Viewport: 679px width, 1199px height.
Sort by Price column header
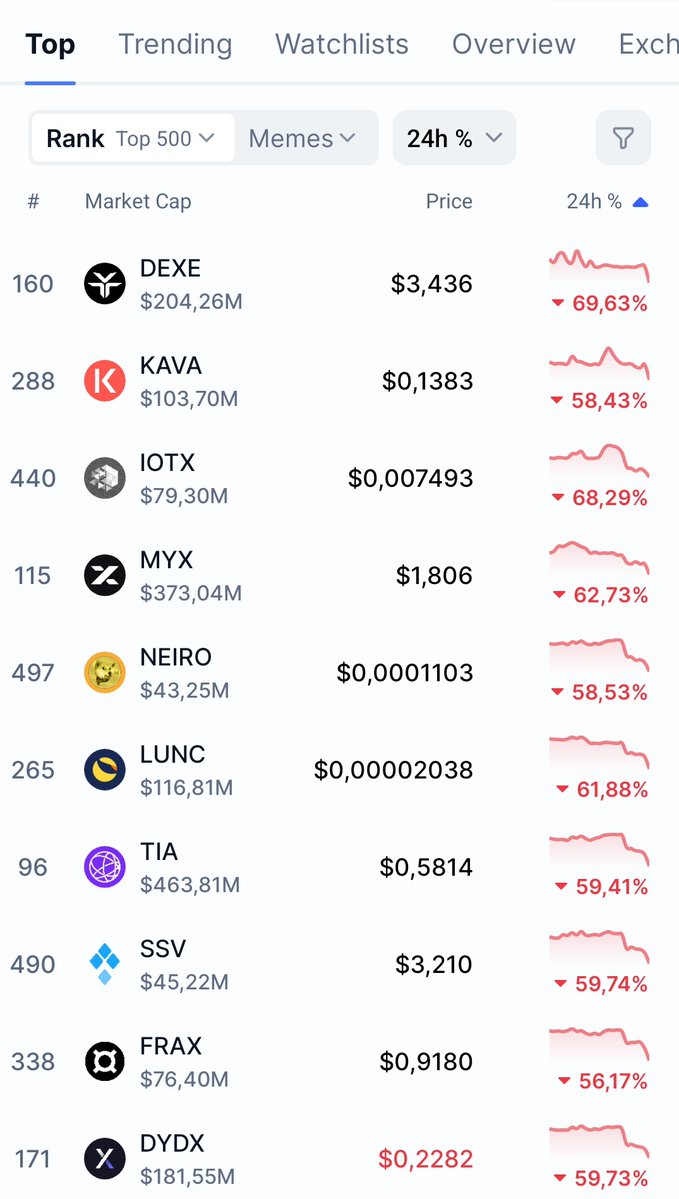tap(449, 202)
